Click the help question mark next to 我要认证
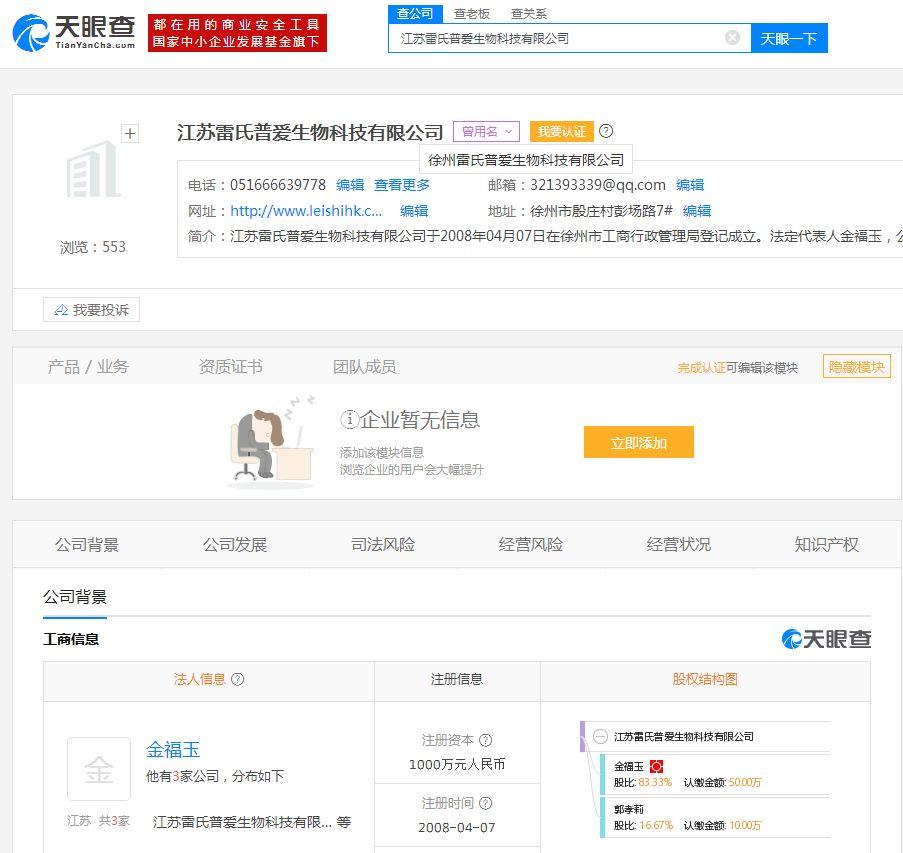This screenshot has height=853, width=903. click(x=606, y=131)
